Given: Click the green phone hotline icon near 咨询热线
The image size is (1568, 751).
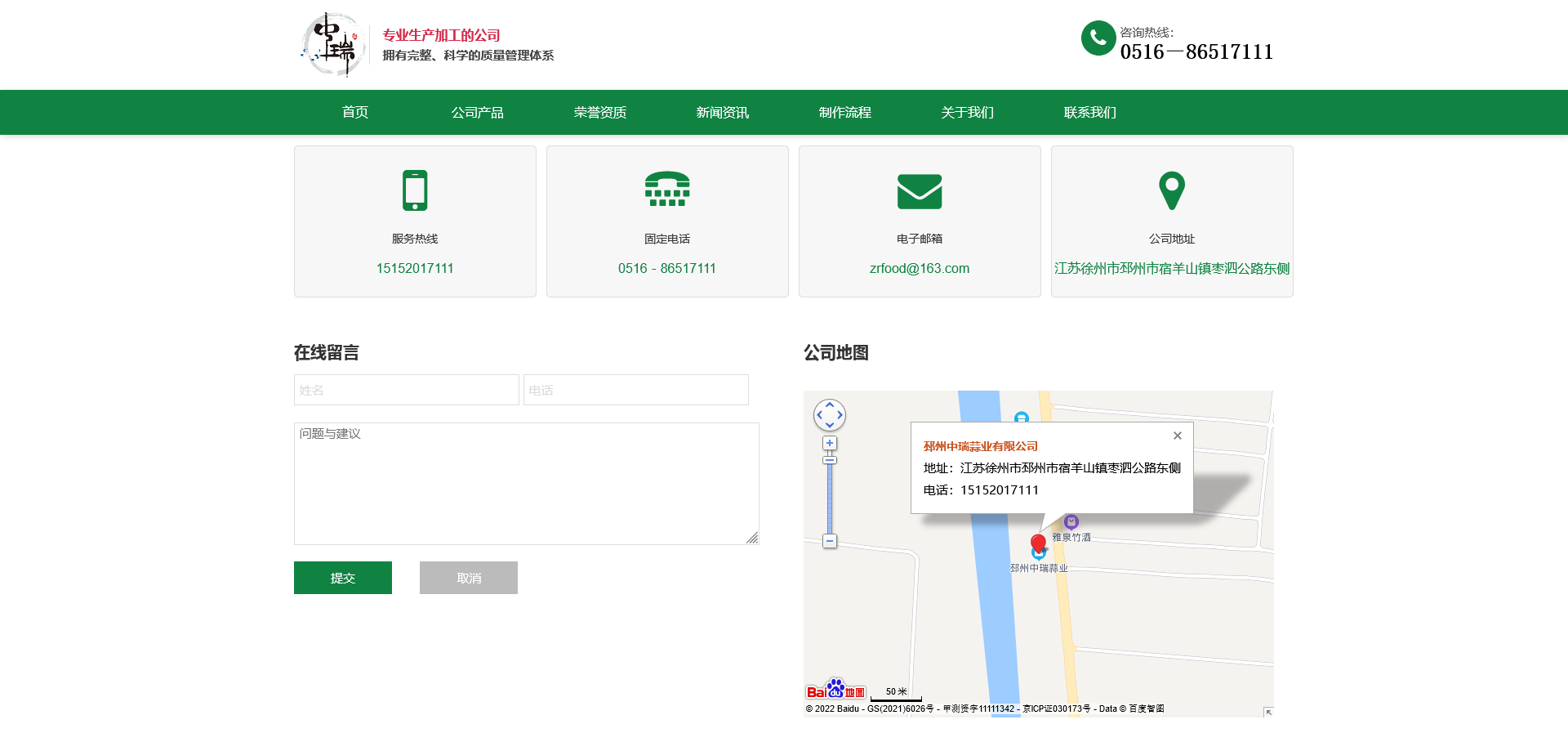Looking at the screenshot, I should pos(1098,38).
